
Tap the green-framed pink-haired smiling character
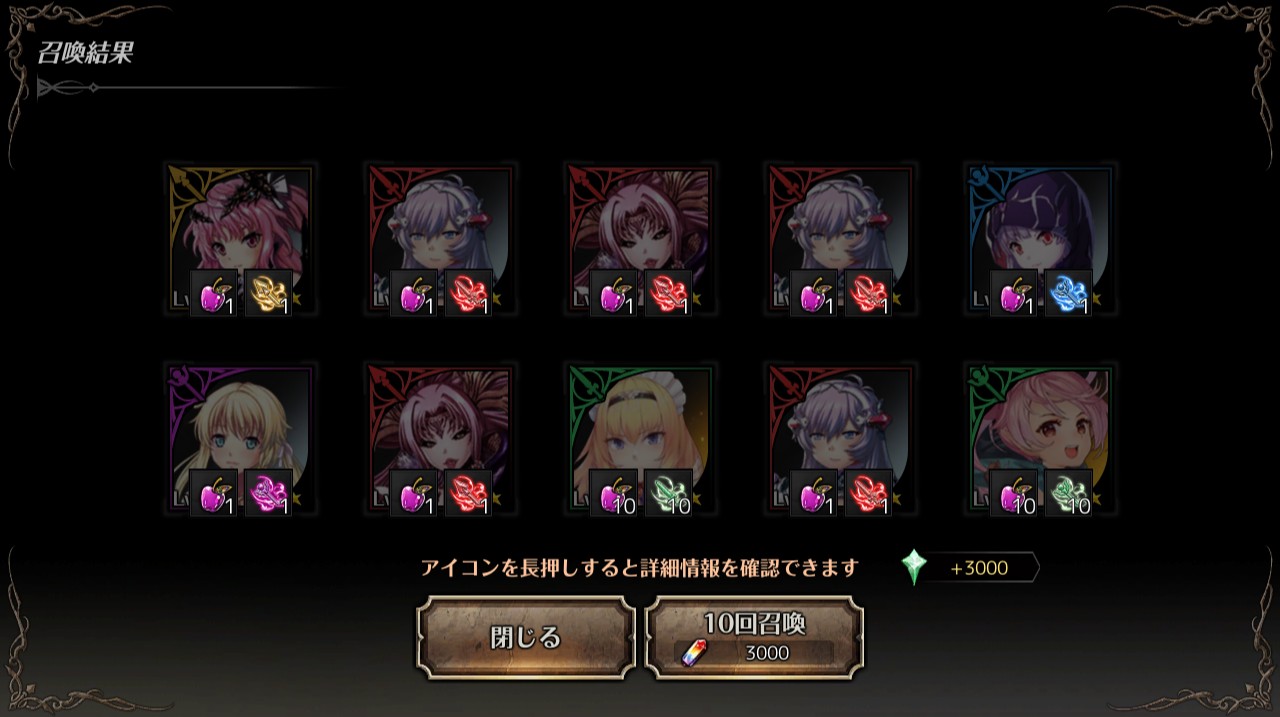click(1040, 440)
